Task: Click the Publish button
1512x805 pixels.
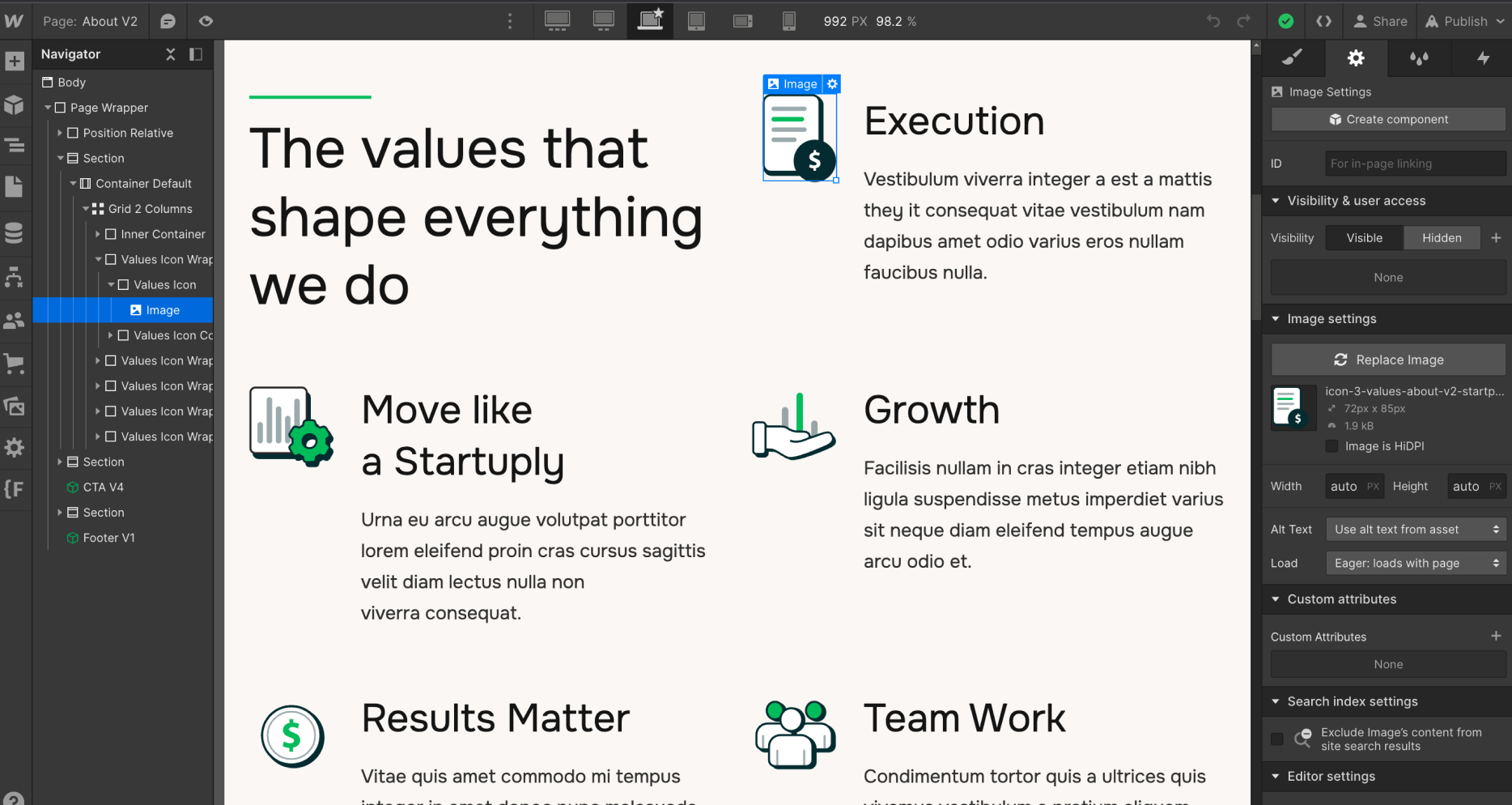Action: (1464, 21)
